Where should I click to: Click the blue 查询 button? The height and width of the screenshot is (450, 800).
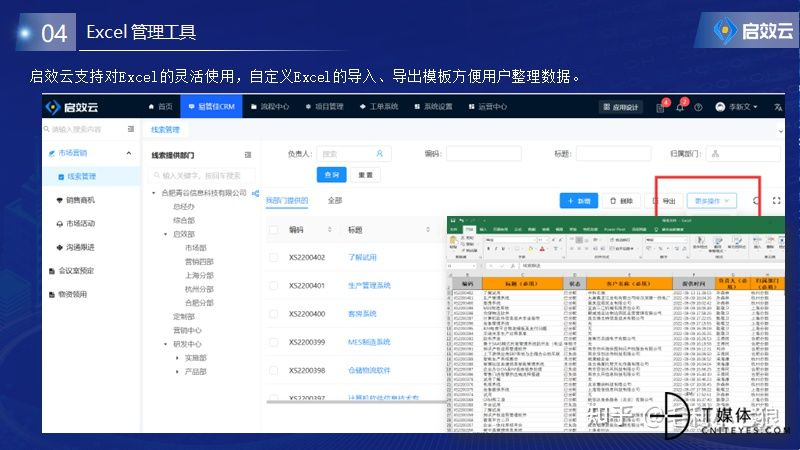332,175
